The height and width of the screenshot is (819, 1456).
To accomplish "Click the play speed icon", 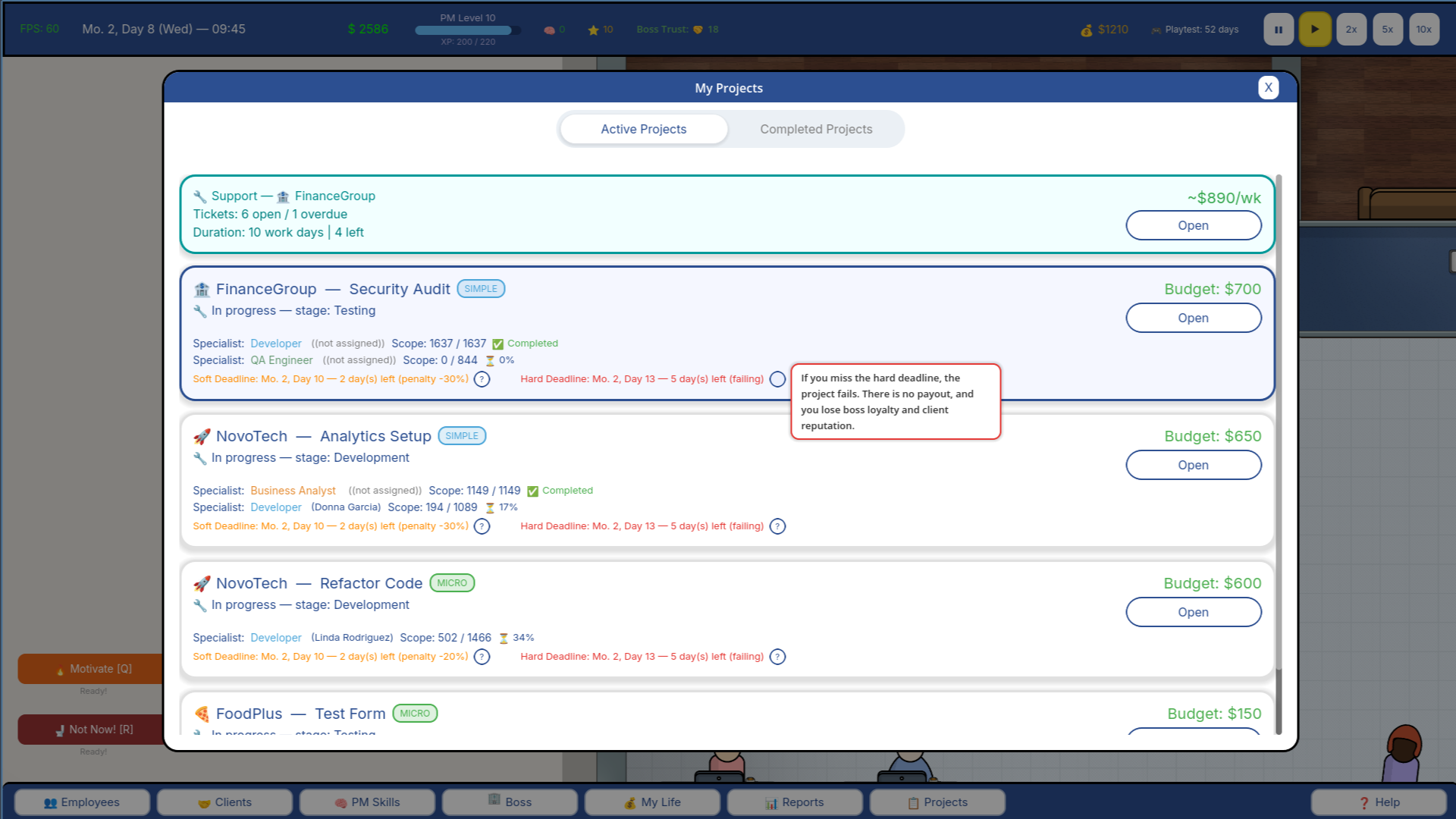I will point(1315,30).
